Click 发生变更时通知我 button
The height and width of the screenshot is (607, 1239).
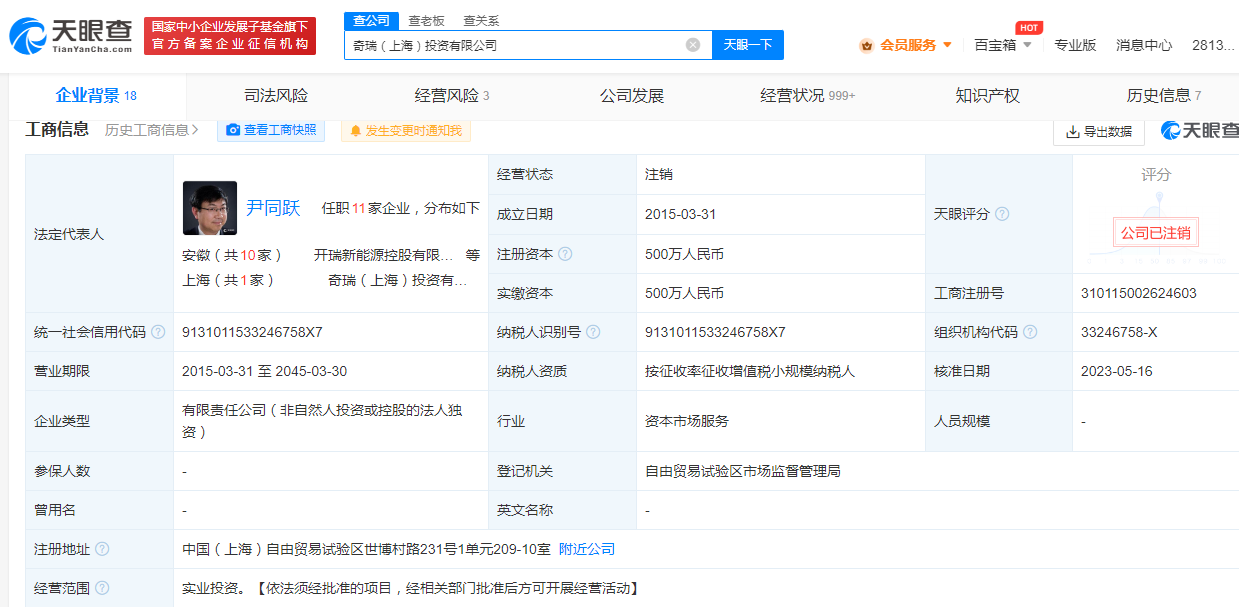[406, 130]
